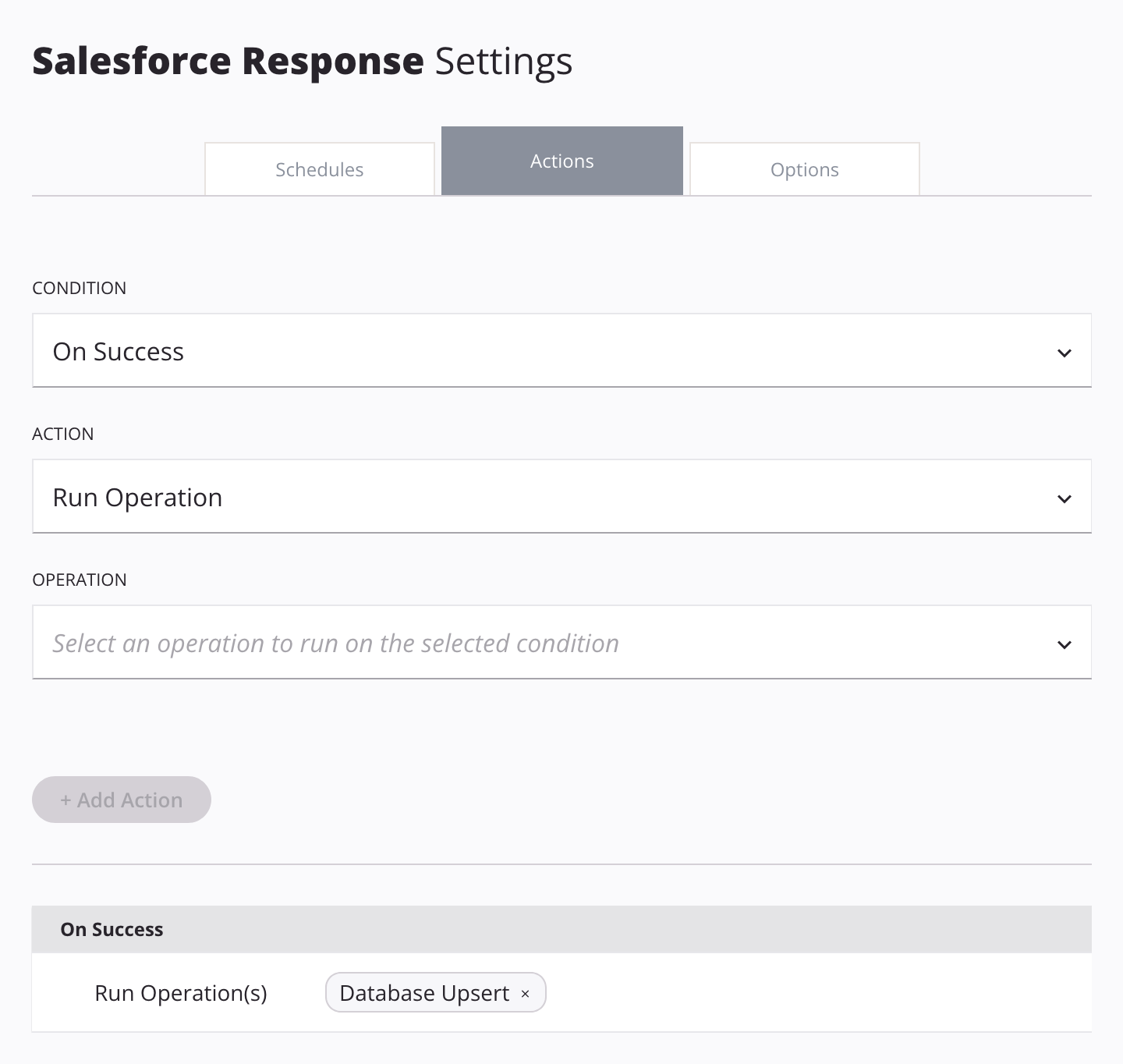Click the CONDITION field label
Viewport: 1123px width, 1064px height.
(79, 288)
